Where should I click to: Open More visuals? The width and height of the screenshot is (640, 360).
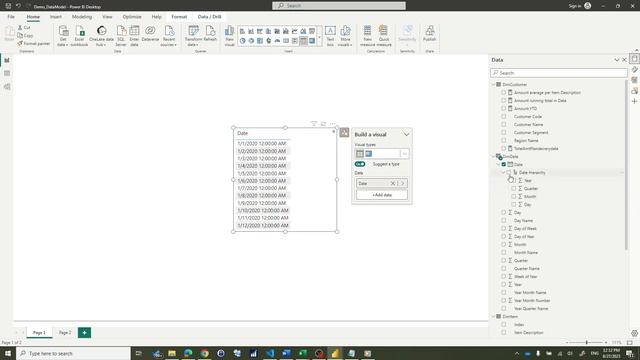click(345, 36)
